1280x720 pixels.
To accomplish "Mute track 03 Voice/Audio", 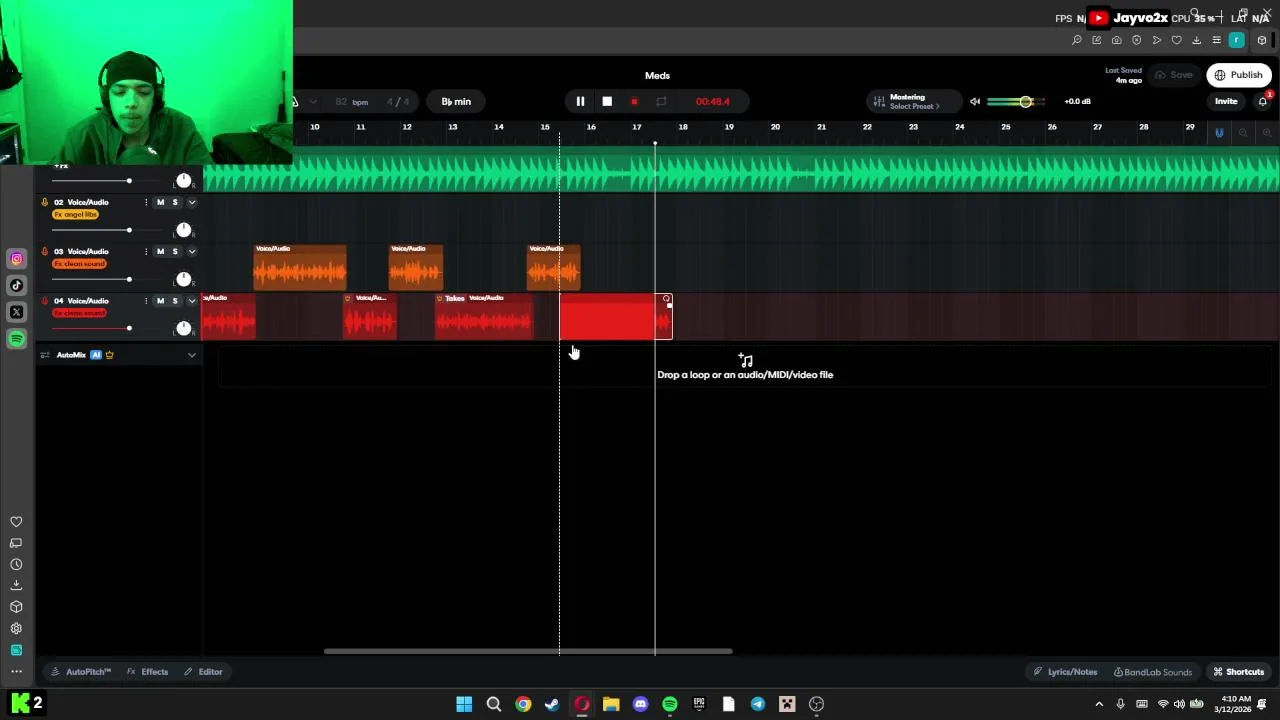I will click(160, 251).
